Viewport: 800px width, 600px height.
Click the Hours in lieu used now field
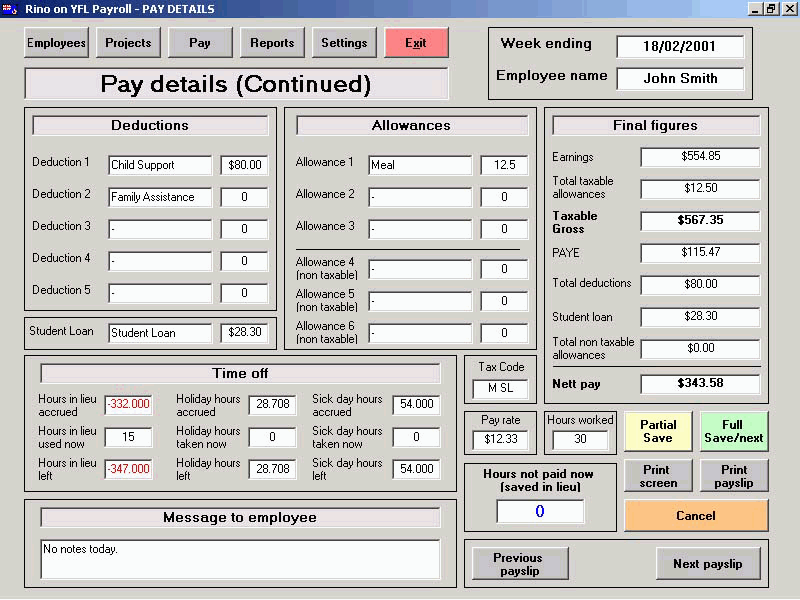(128, 437)
